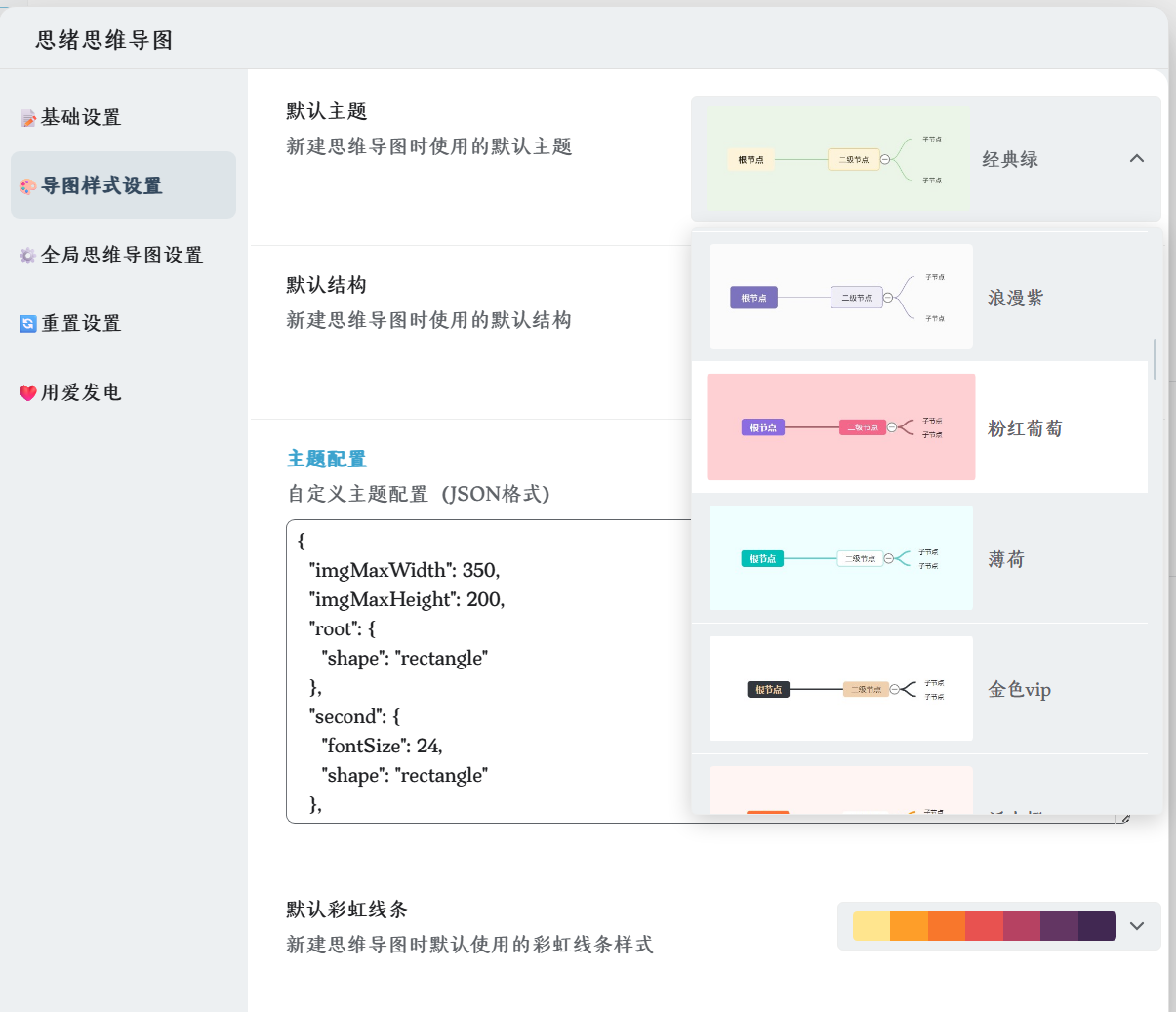Image resolution: width=1176 pixels, height=1012 pixels.
Task: Select the 浪漫紫 theme option
Action: (x=1015, y=298)
